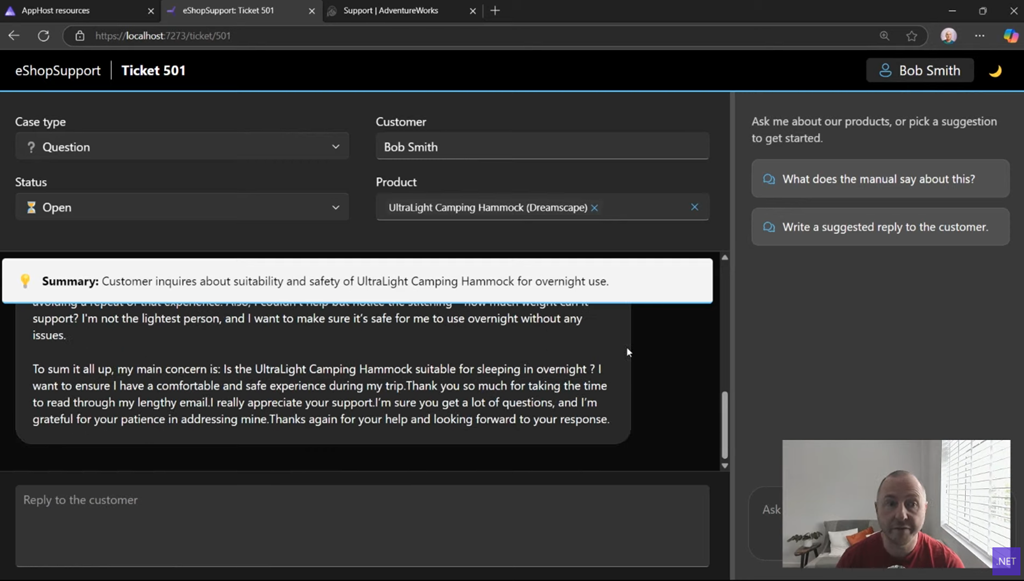
Task: Toggle dark mode moon icon
Action: [995, 71]
